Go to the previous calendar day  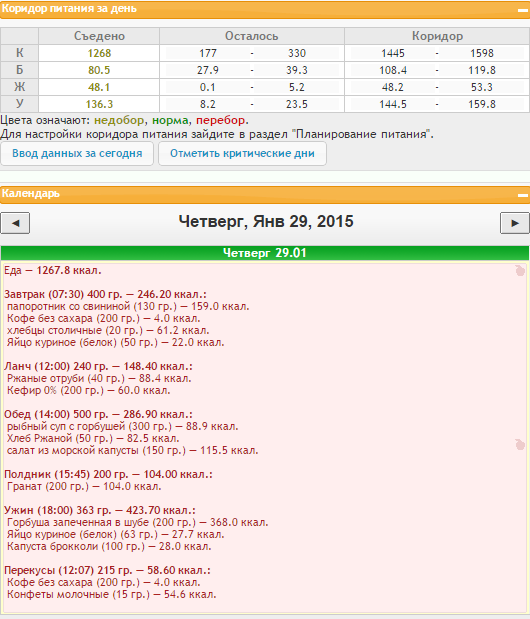pos(15,223)
